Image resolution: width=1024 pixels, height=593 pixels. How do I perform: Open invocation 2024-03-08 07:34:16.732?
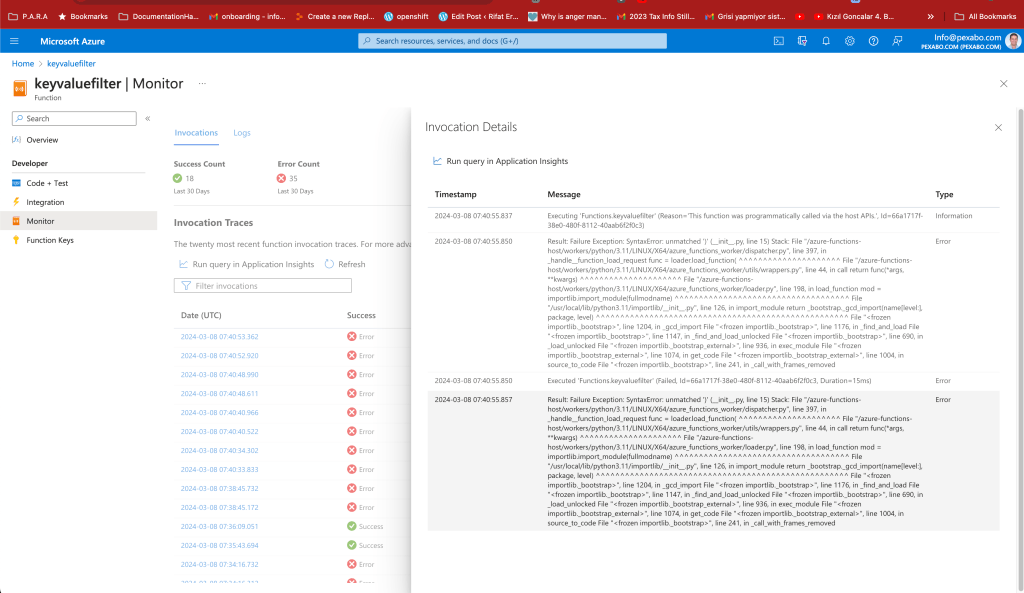tap(219, 564)
